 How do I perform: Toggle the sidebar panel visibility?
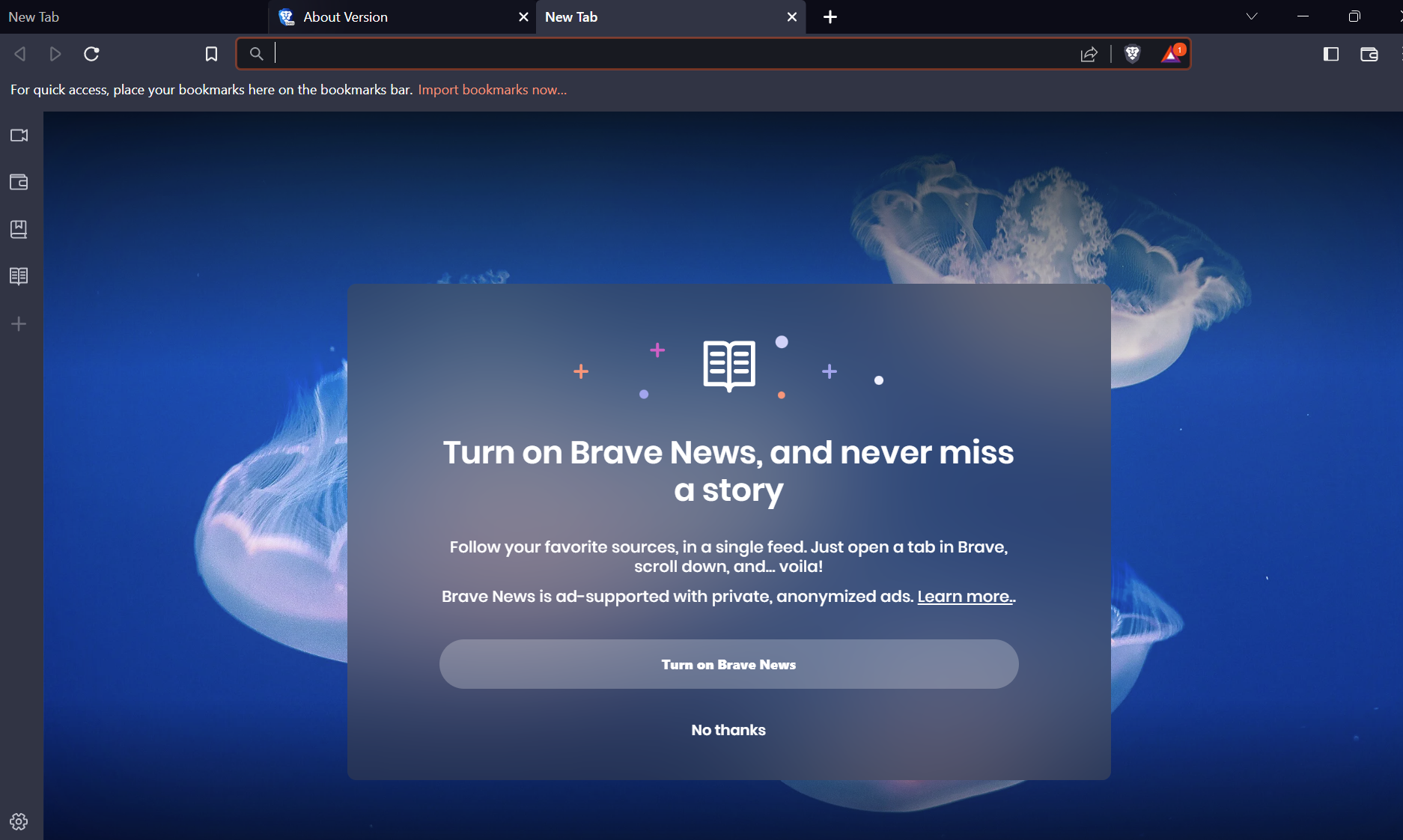pyautogui.click(x=1330, y=54)
